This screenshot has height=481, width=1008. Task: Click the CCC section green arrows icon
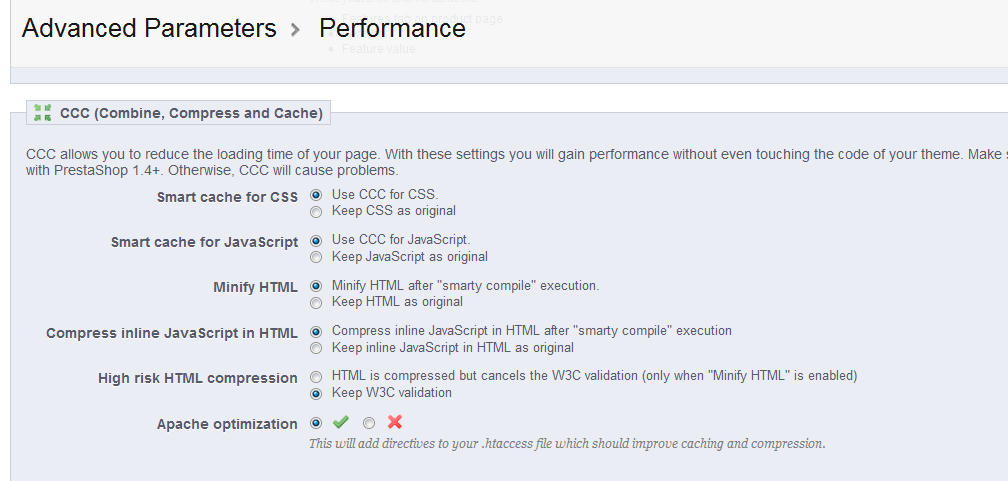(x=42, y=113)
